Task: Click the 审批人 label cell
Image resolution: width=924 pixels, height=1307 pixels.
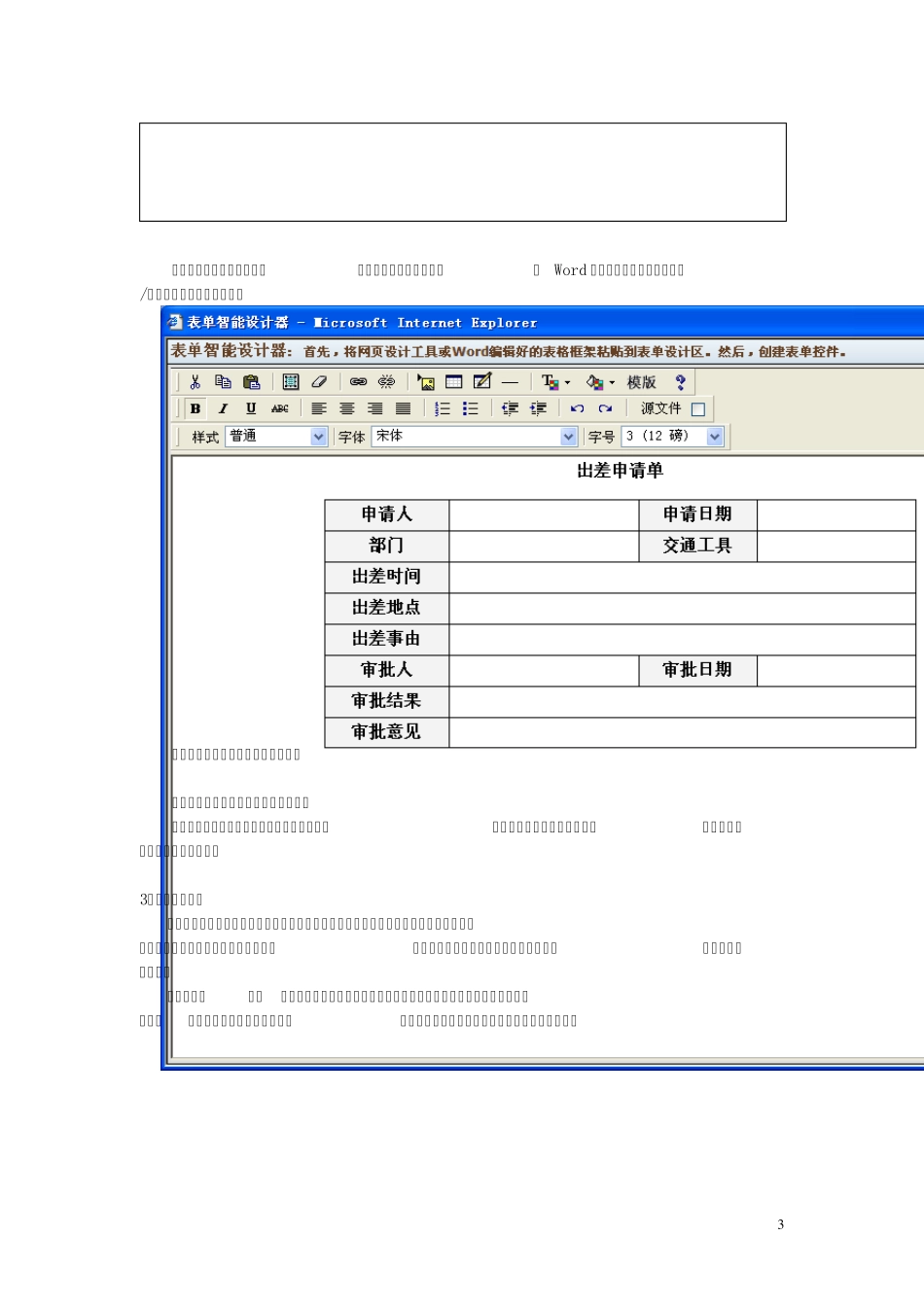Action: 387,670
